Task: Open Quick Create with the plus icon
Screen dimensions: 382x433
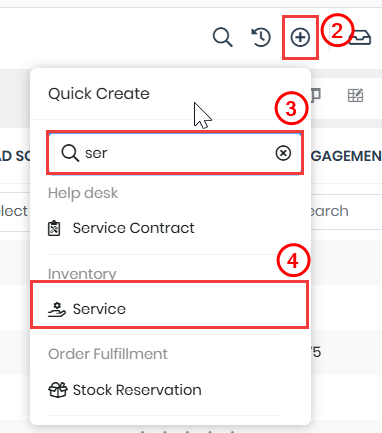Action: click(300, 37)
